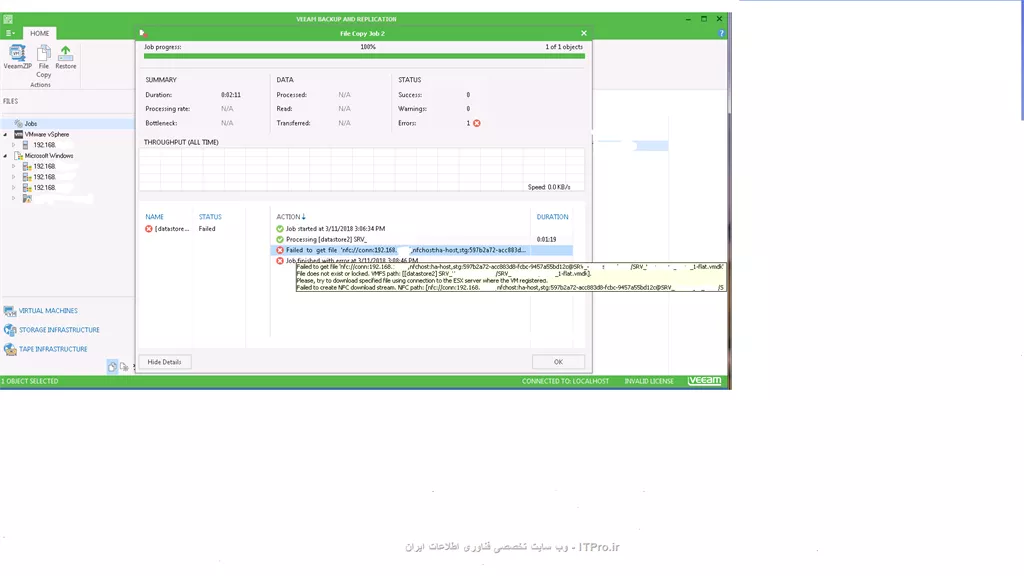The height and width of the screenshot is (576, 1024).
Task: Select the ESX host under VMware vSphere
Action: pos(44,145)
